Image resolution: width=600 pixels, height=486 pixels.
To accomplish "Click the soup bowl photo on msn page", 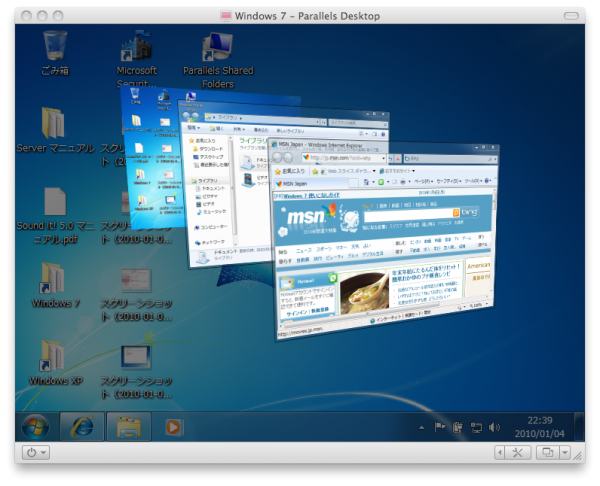I will tap(364, 292).
